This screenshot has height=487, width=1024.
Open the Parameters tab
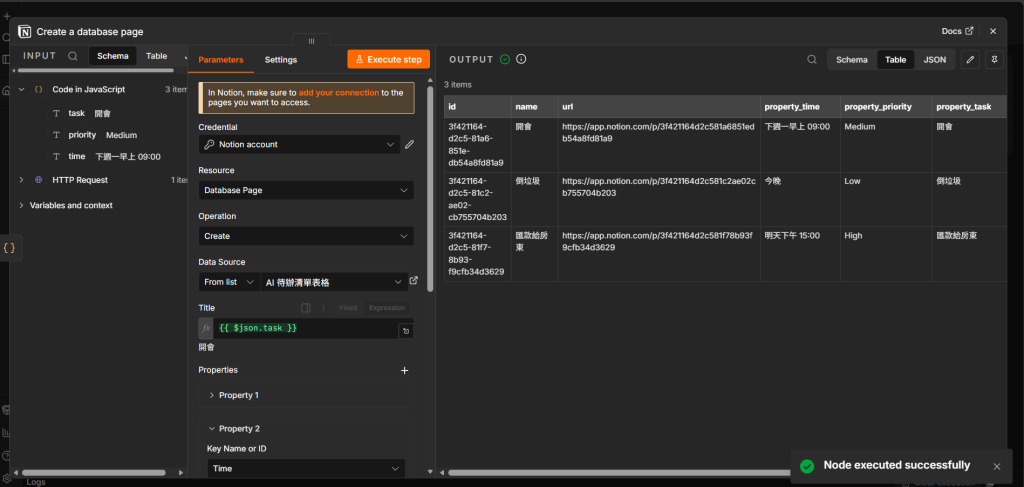tap(221, 59)
